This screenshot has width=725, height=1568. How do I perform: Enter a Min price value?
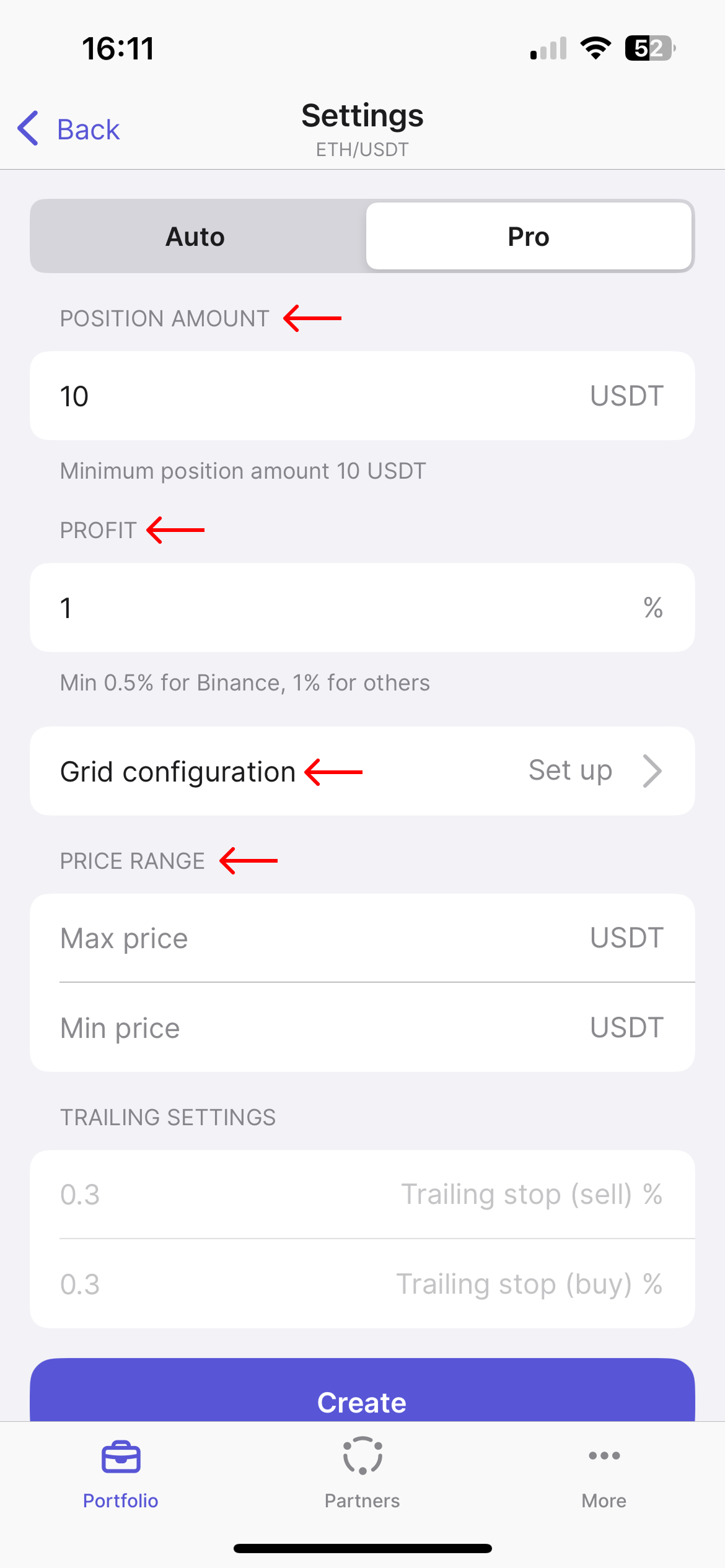310,1028
